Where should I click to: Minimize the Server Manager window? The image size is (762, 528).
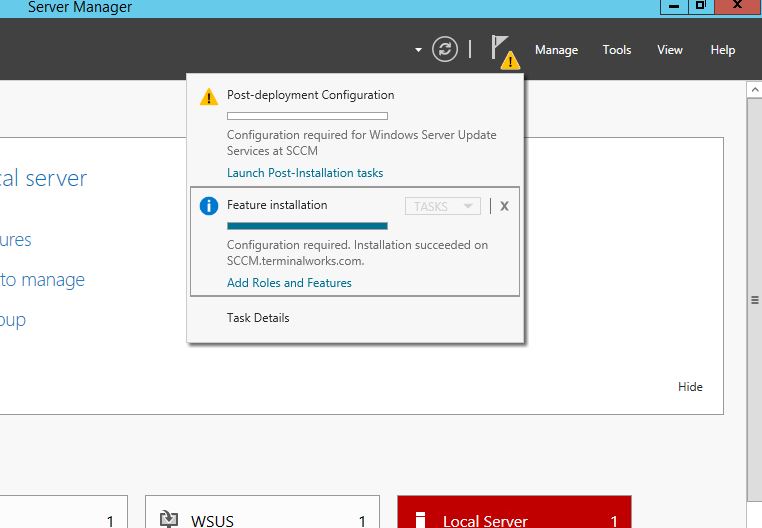pos(674,6)
